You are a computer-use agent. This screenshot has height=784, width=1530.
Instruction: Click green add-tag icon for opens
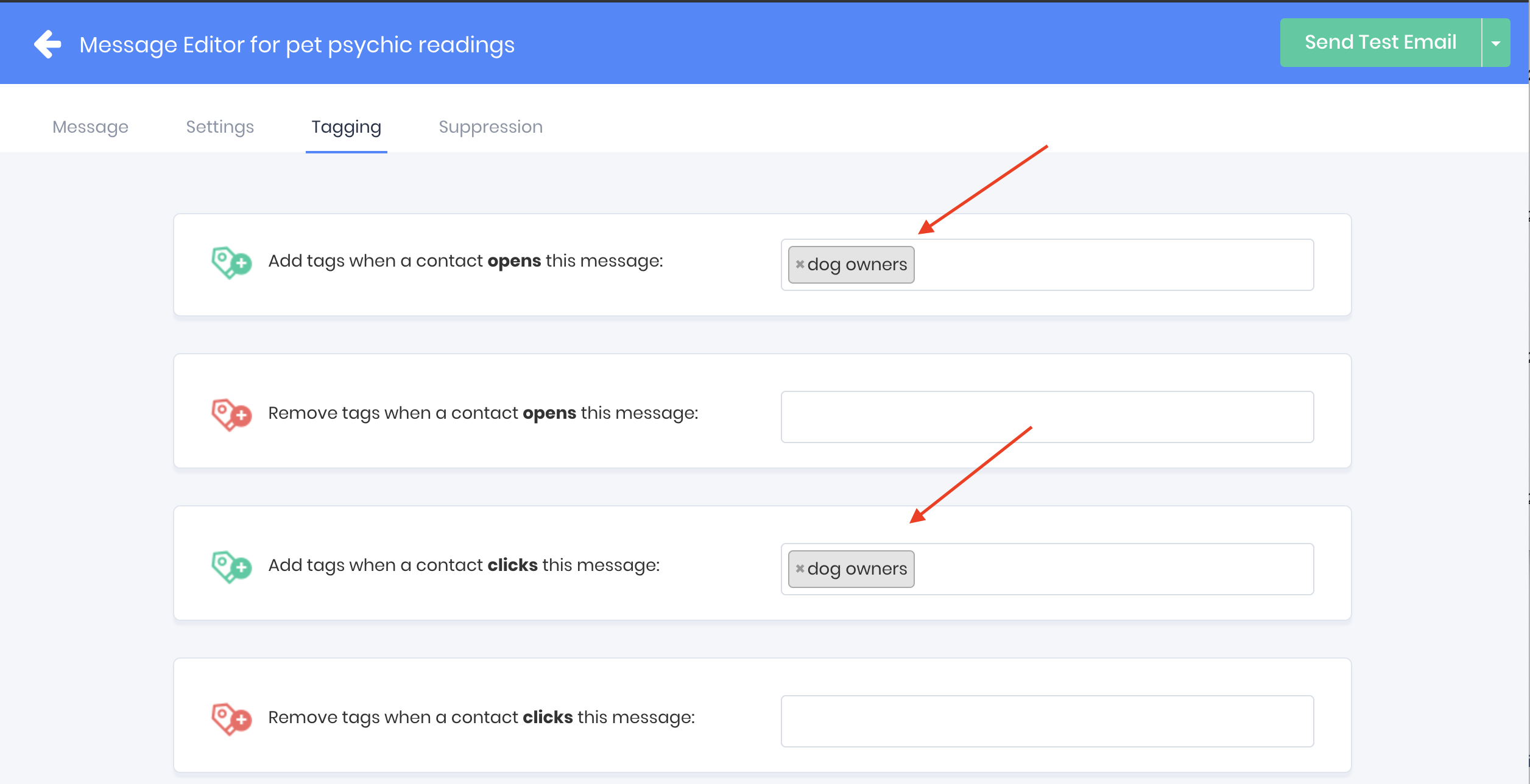point(231,262)
